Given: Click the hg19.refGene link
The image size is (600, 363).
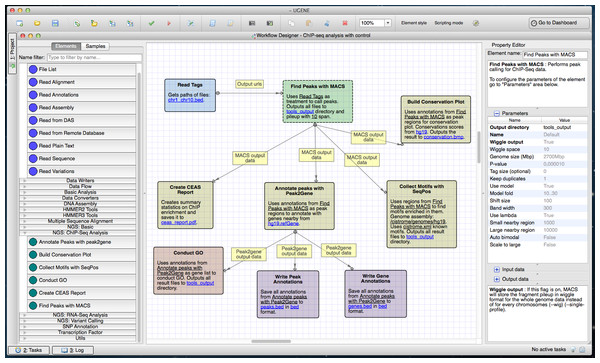Looking at the screenshot, I should coord(283,223).
